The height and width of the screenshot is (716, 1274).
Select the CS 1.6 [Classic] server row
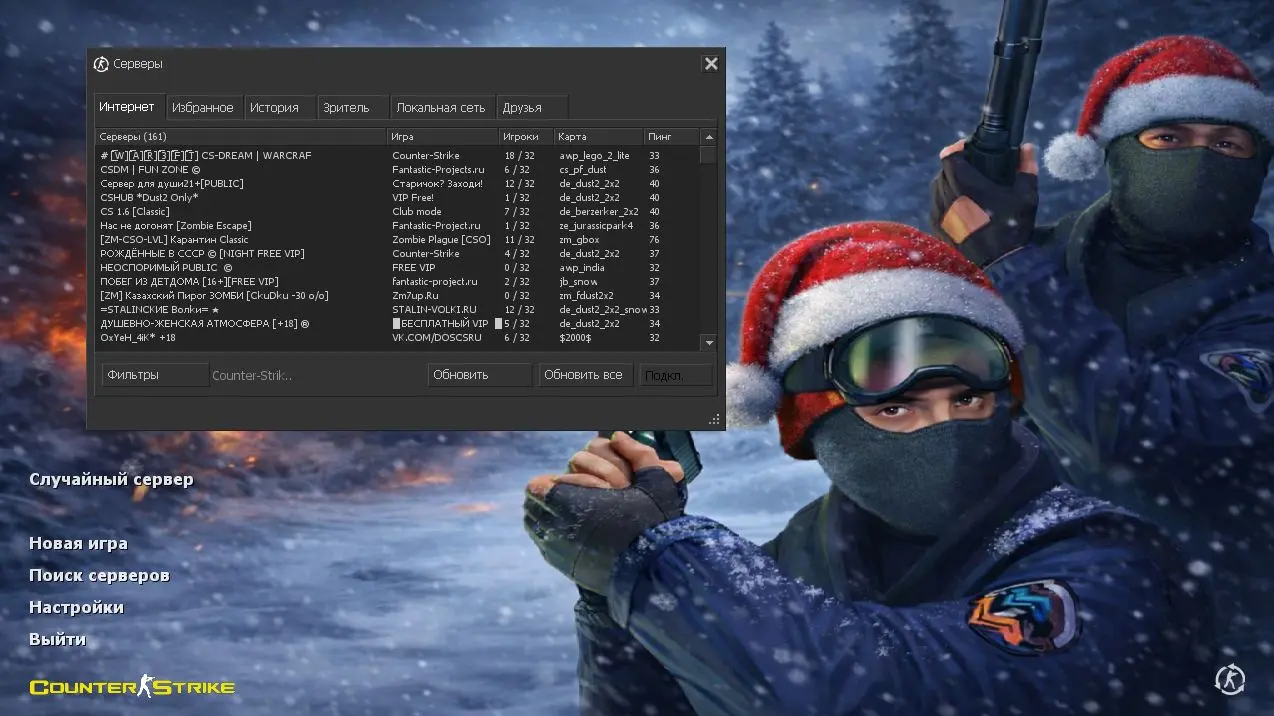pyautogui.click(x=240, y=212)
